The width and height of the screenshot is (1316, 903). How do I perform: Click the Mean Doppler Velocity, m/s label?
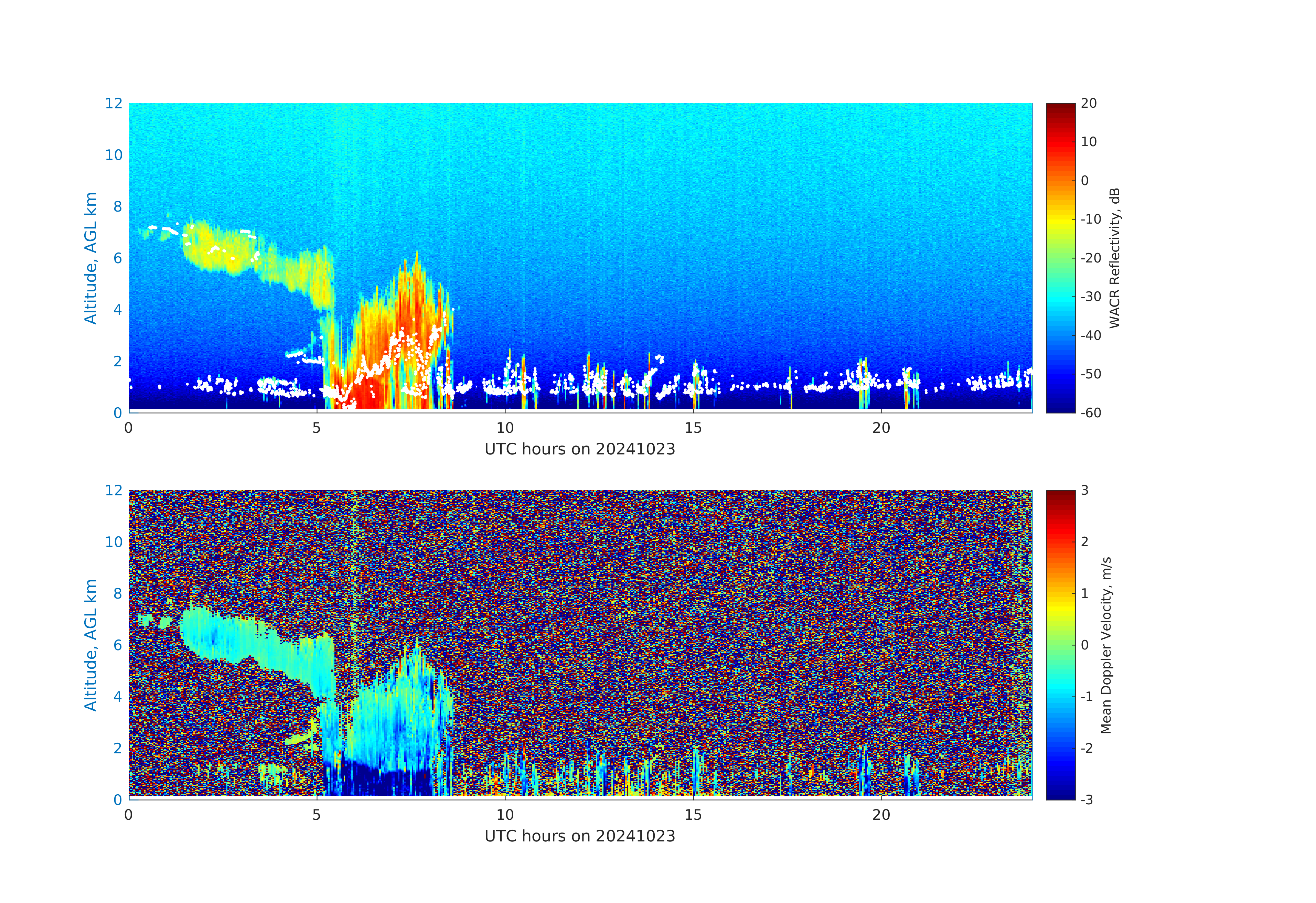1106,645
